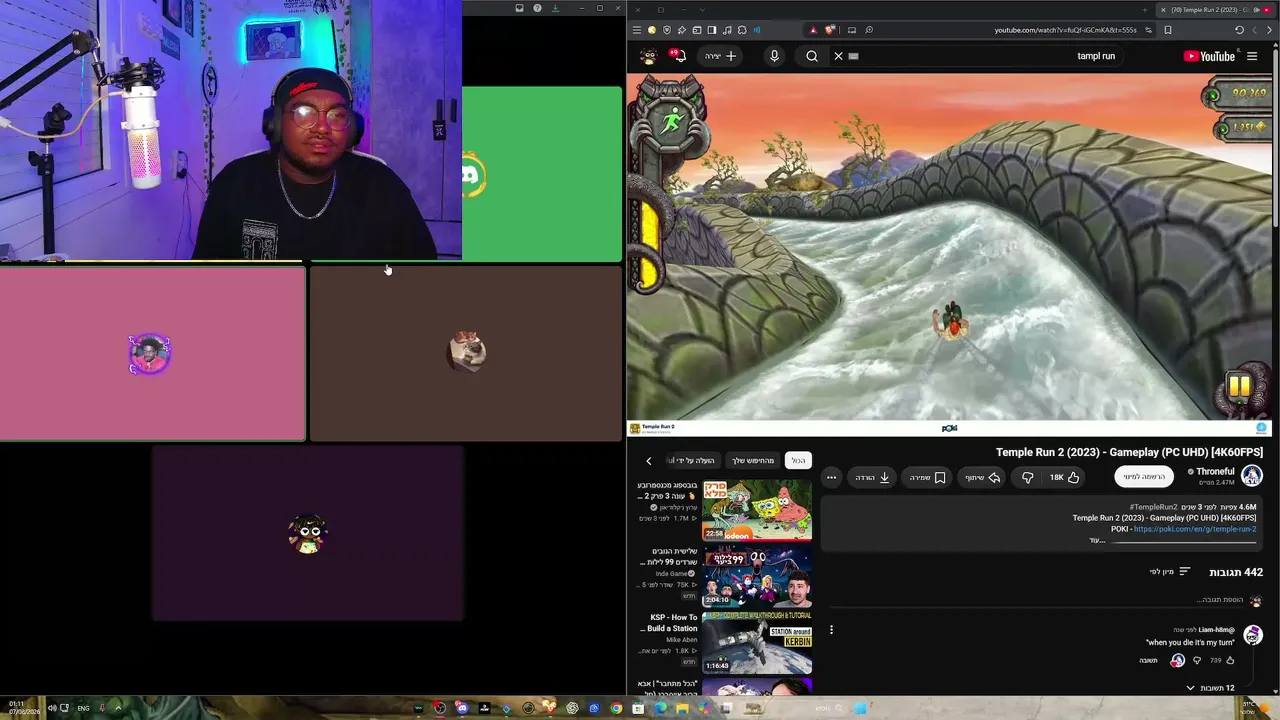
Task: Save the video to a playlist
Action: 927,478
